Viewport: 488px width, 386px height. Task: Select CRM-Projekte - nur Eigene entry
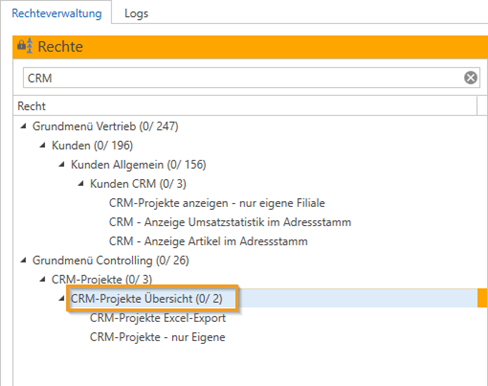point(157,337)
